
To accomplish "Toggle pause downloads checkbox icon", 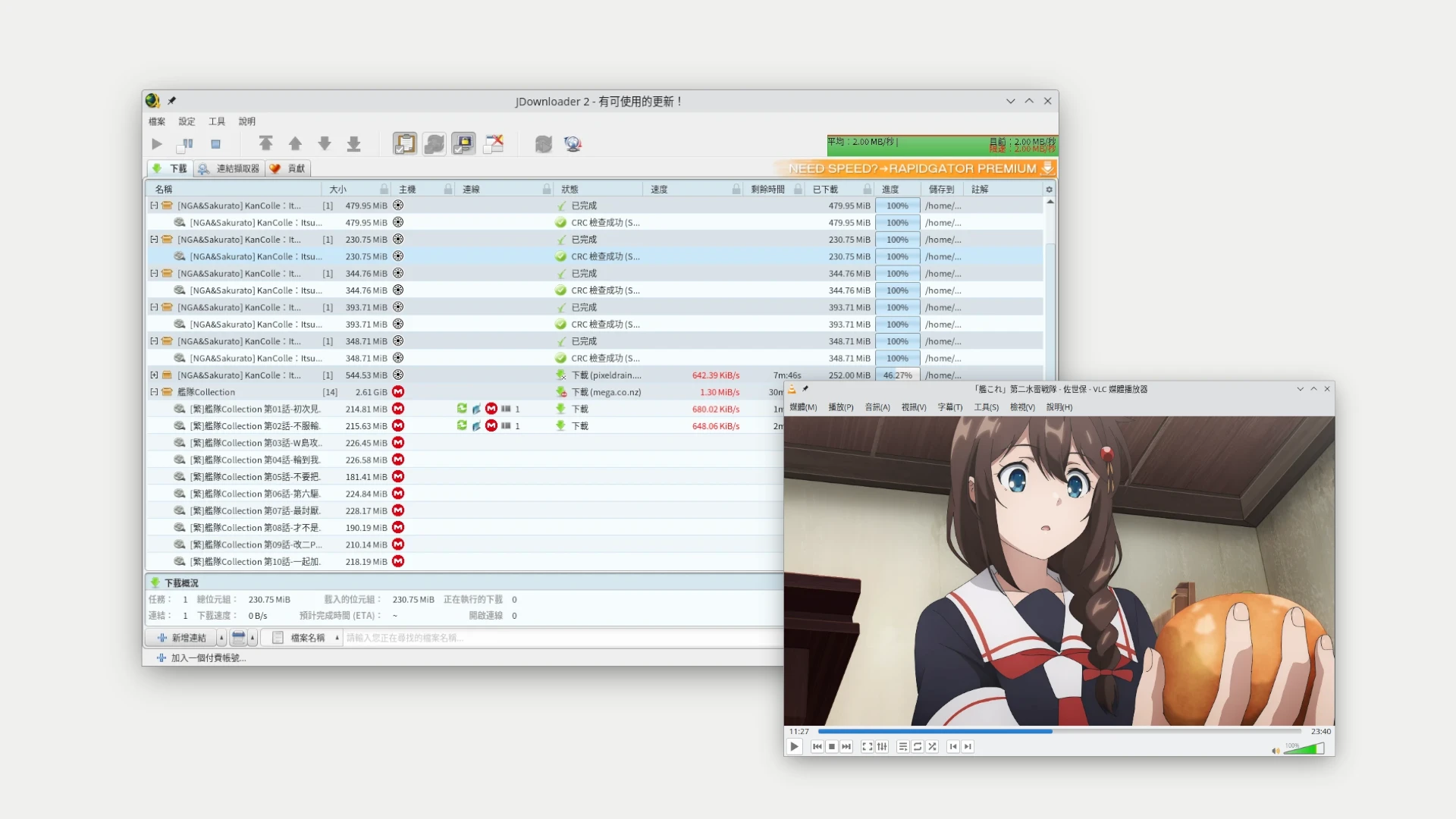I will coord(186,144).
